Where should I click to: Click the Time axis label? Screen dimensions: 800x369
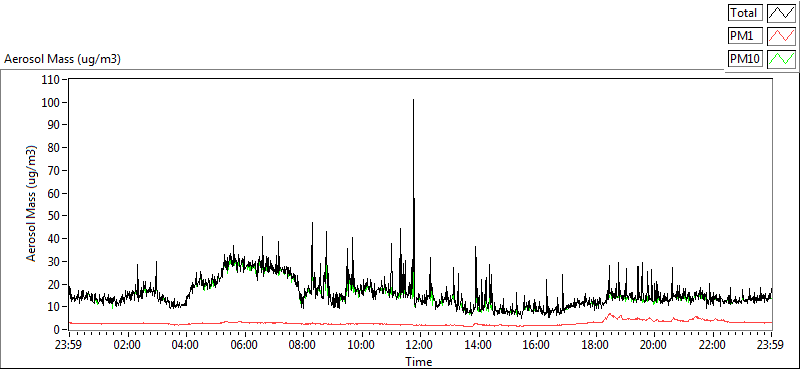point(419,362)
